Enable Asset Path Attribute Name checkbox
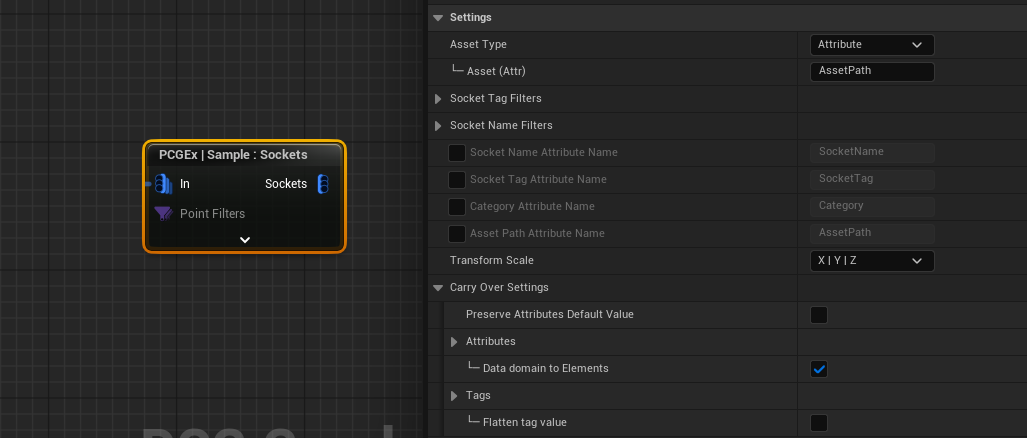 point(457,233)
